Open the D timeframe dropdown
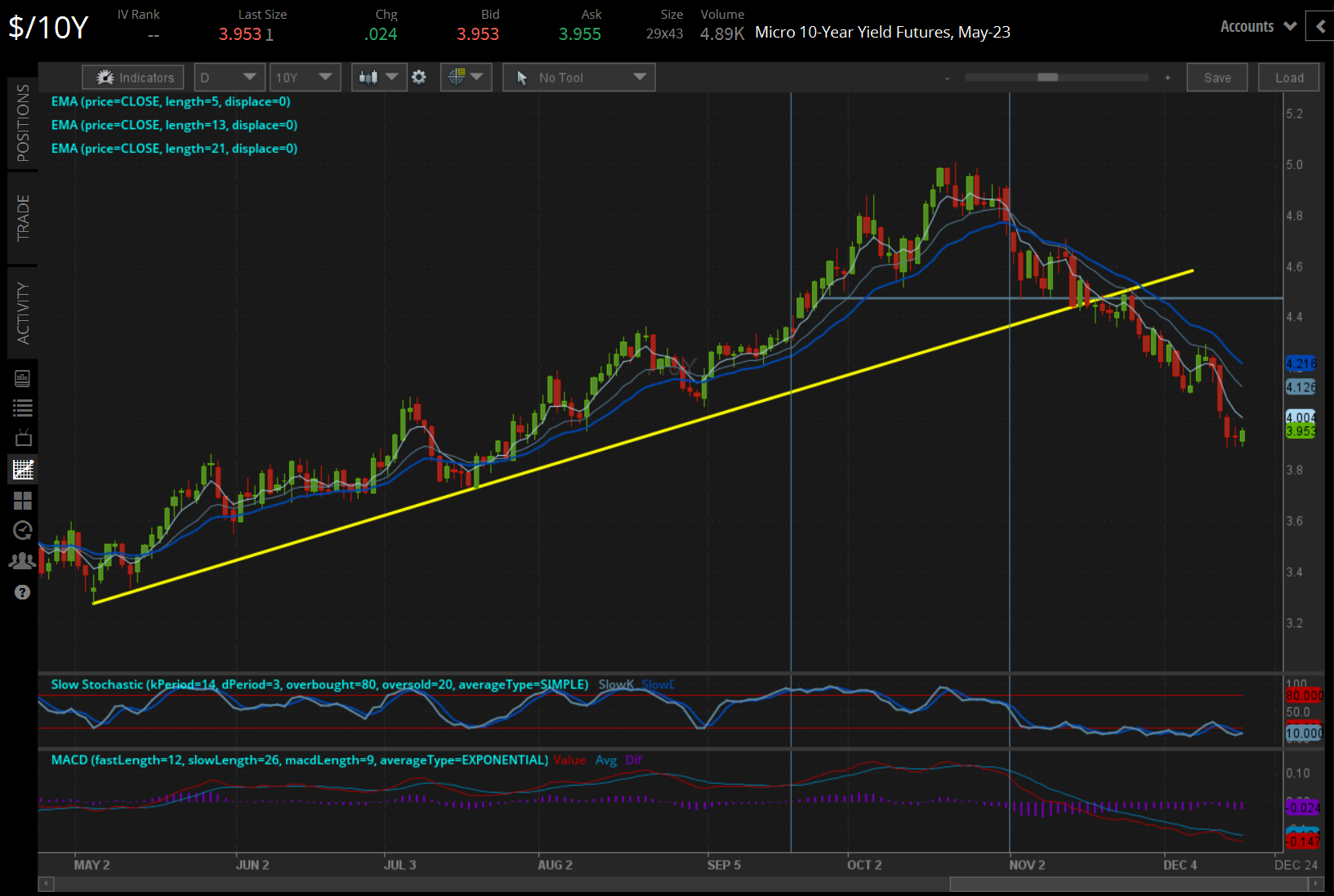This screenshot has width=1334, height=896. pos(230,77)
